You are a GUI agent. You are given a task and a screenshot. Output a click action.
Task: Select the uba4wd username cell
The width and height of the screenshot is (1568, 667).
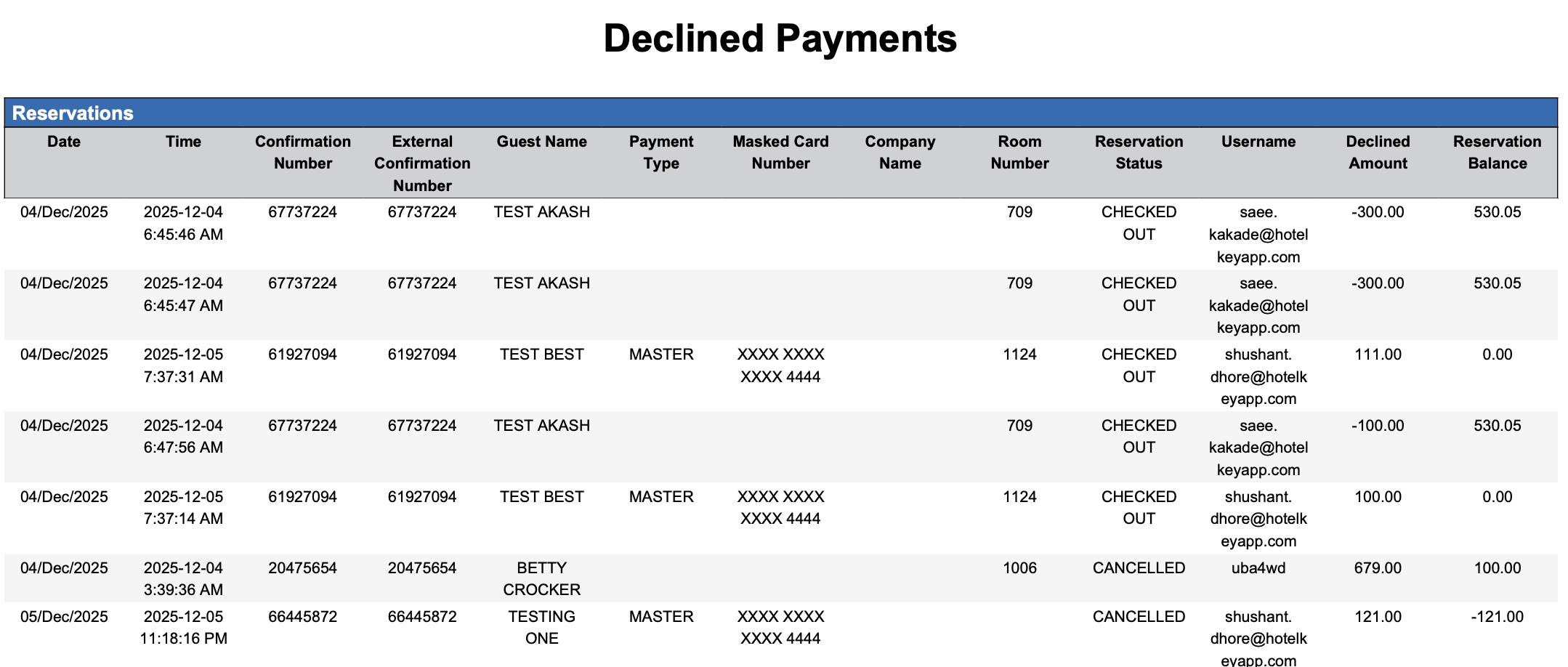tap(1258, 568)
